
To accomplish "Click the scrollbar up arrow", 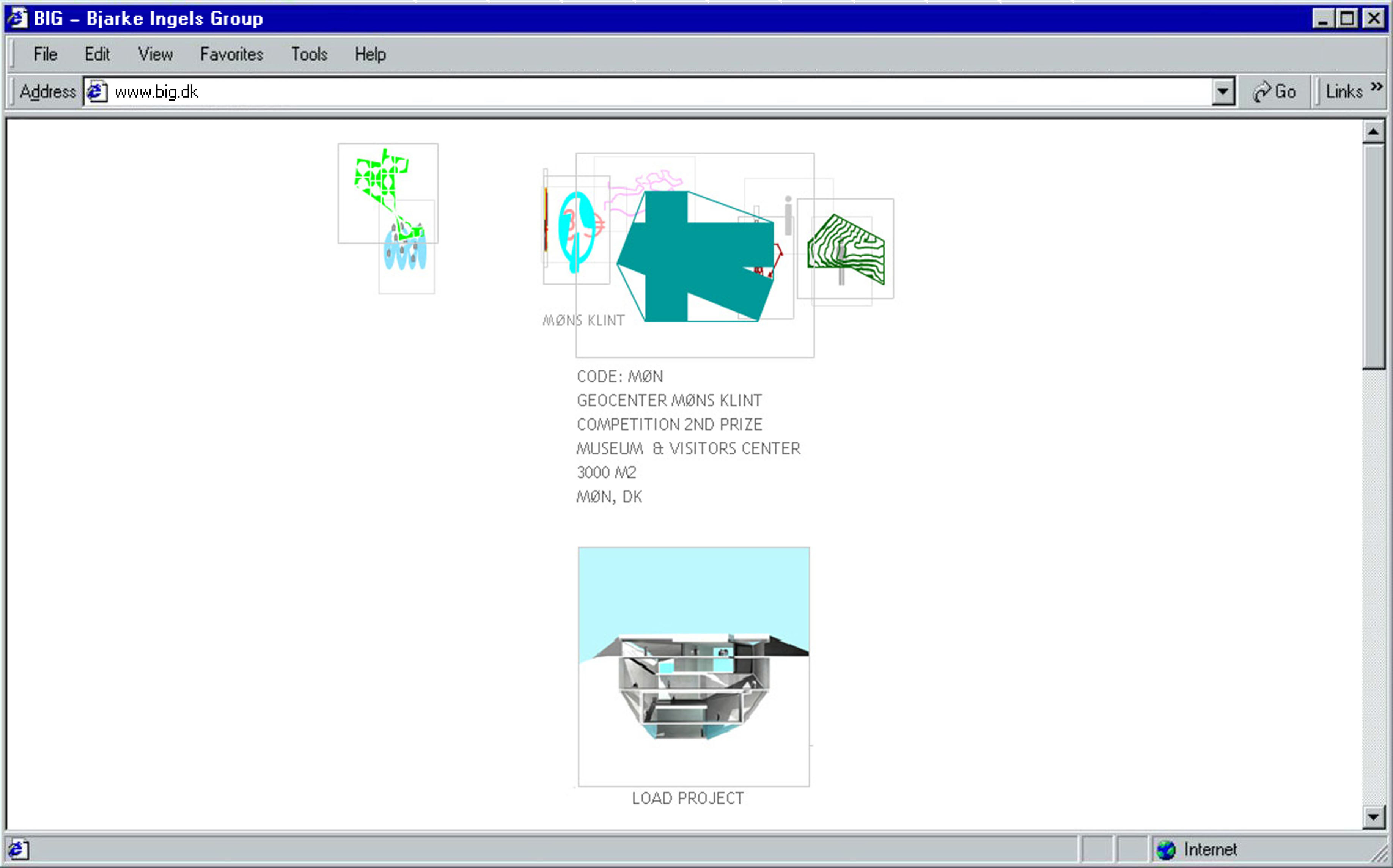I will (x=1373, y=132).
